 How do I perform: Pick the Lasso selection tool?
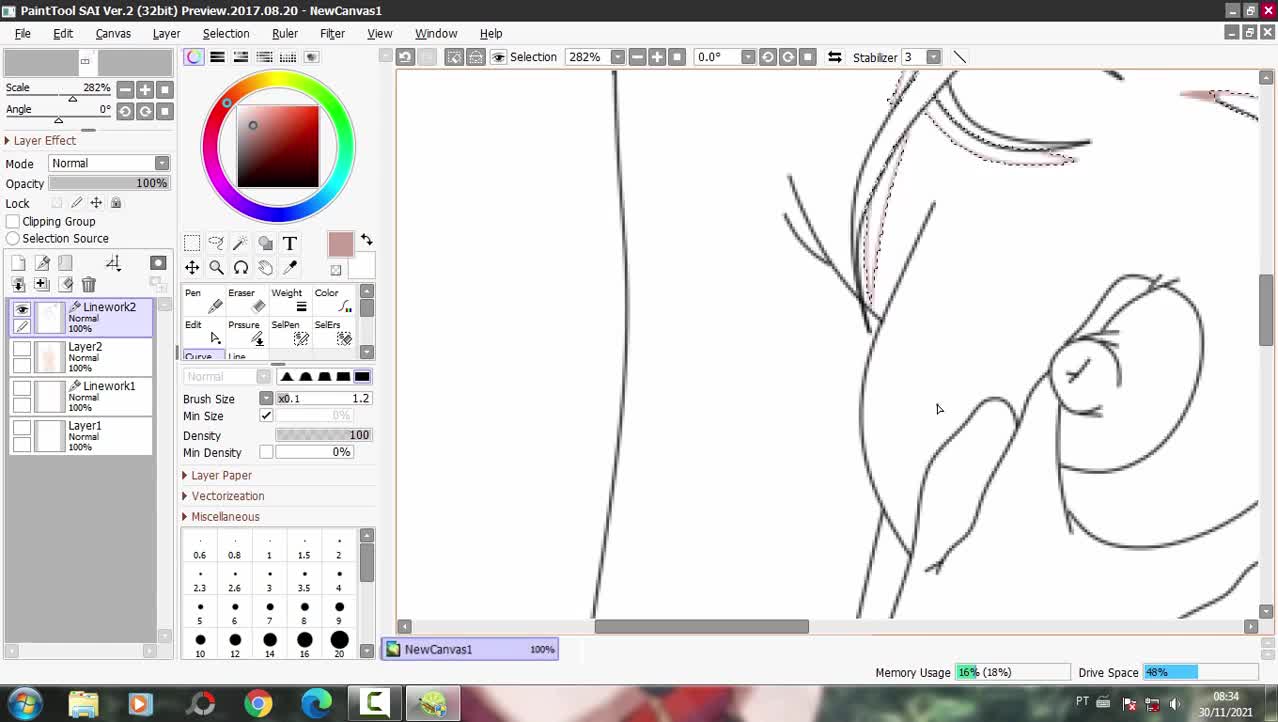click(x=216, y=243)
